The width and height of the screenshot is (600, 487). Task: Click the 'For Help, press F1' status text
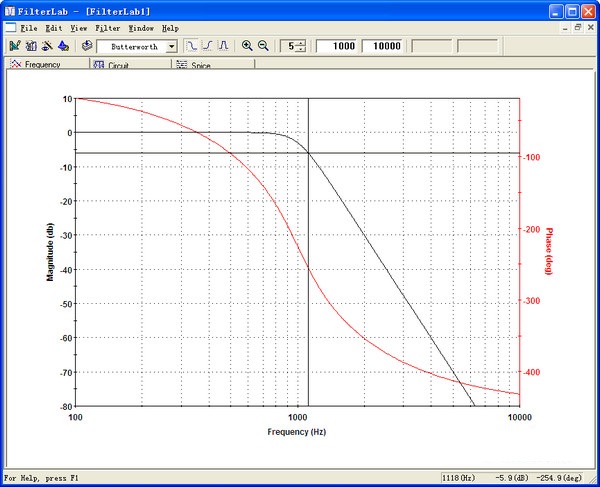tap(41, 478)
